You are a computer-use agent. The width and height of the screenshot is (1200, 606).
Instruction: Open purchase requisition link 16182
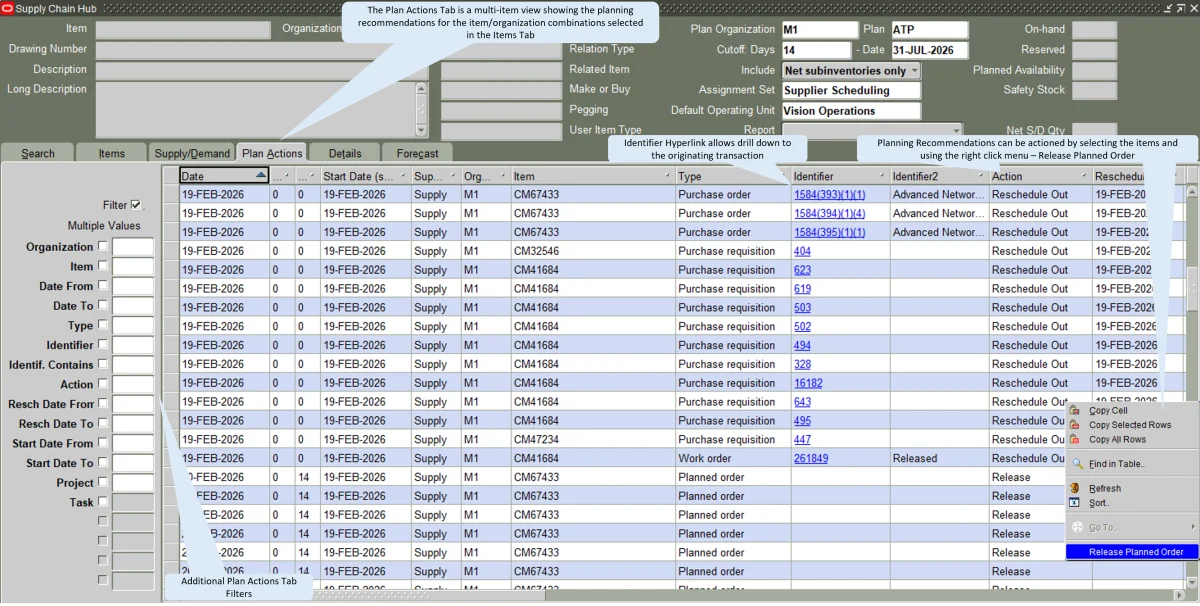click(808, 383)
